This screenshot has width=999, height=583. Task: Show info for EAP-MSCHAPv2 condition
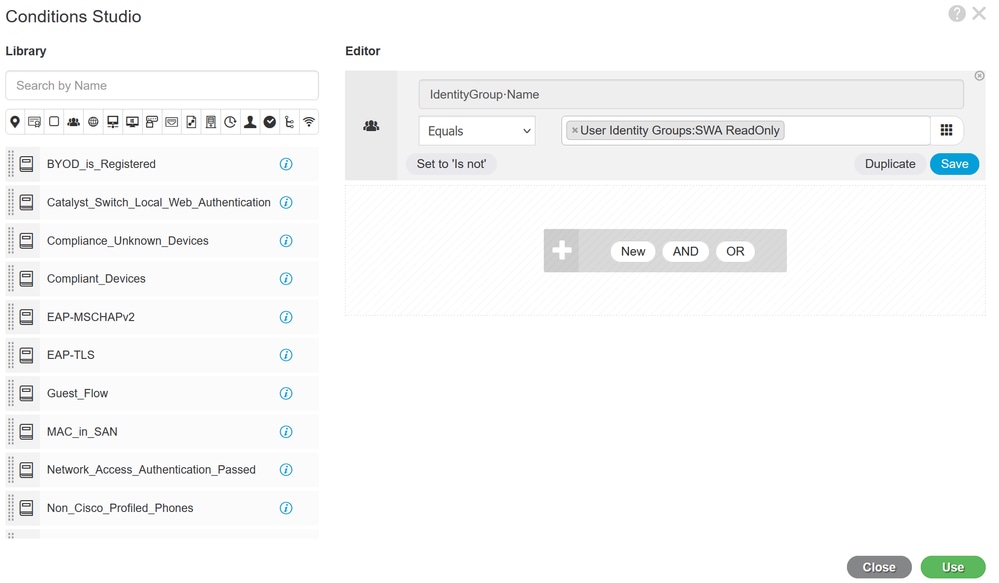pos(286,317)
